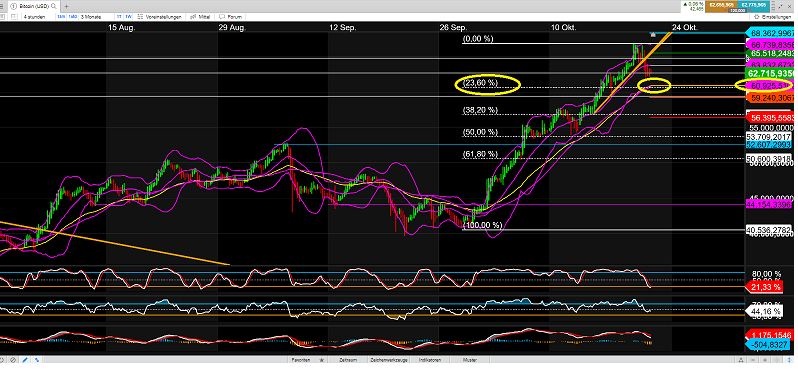Click the blue link tool icon at bottom

click(37, 360)
